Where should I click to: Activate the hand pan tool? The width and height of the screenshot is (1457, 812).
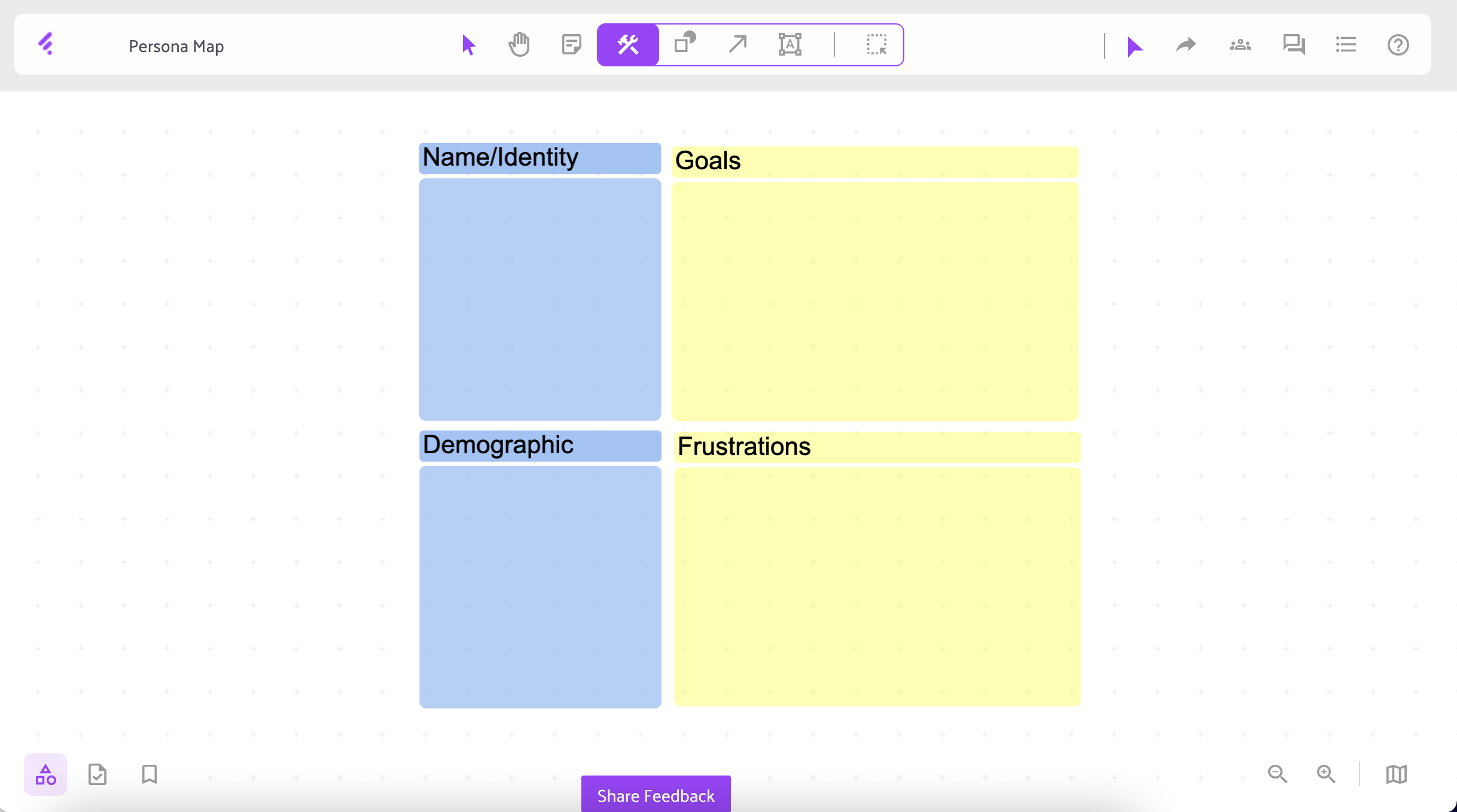(x=519, y=45)
